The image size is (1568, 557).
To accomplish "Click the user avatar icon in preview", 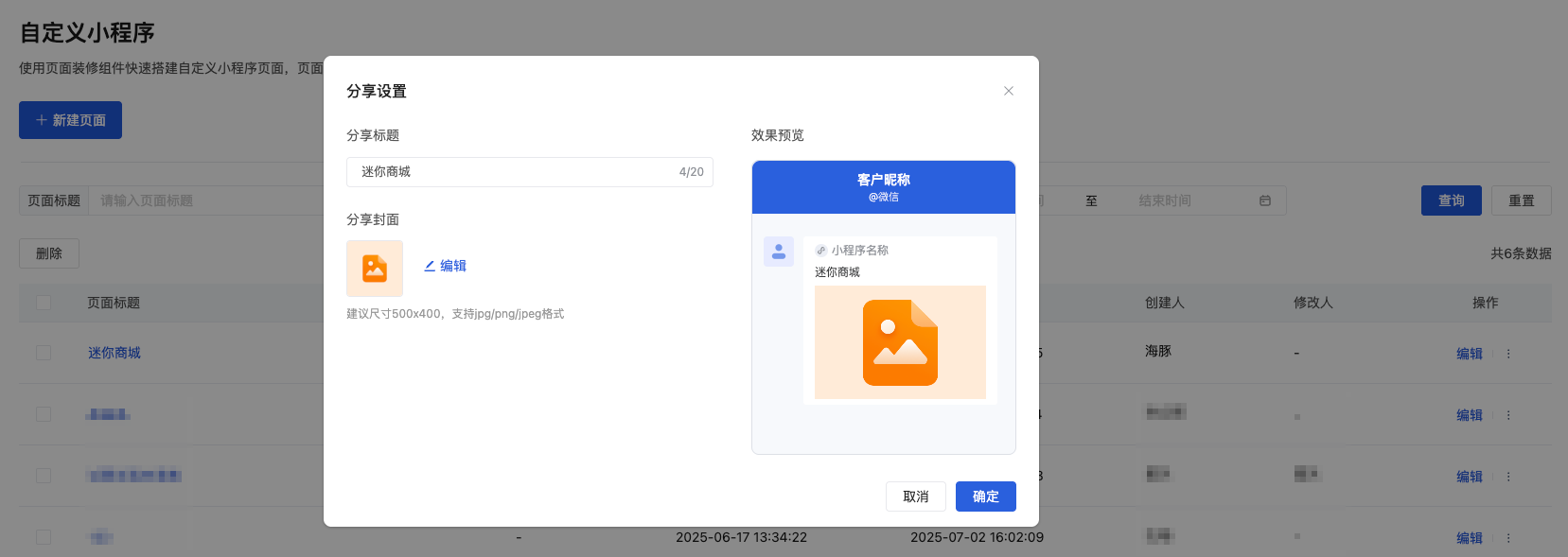I will (779, 252).
